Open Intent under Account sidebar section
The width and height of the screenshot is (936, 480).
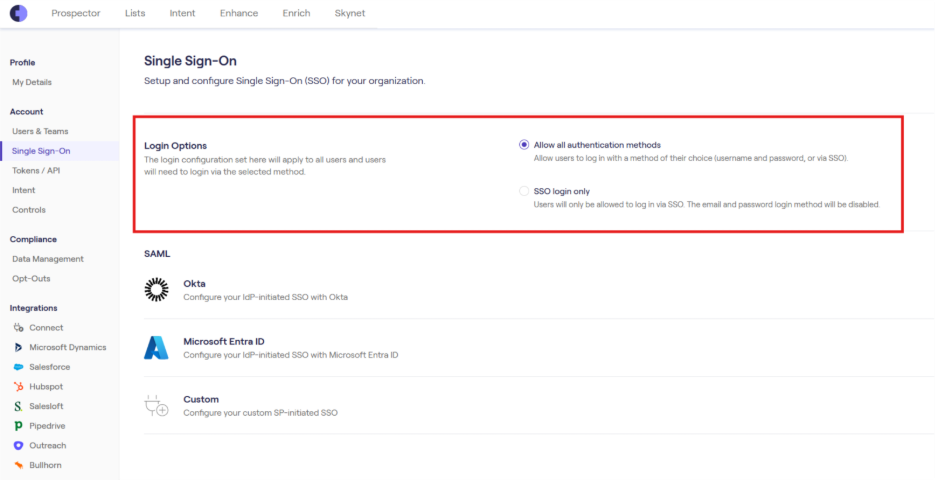(24, 190)
